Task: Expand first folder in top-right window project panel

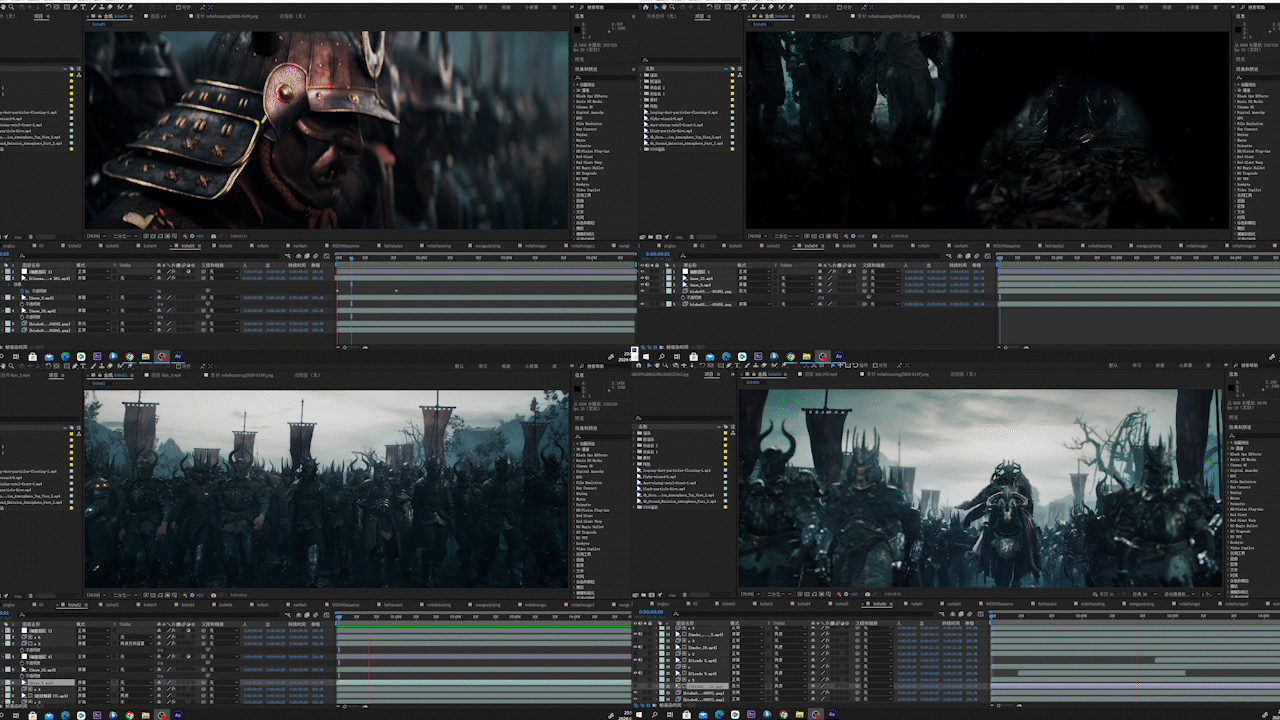Action: 641,75
